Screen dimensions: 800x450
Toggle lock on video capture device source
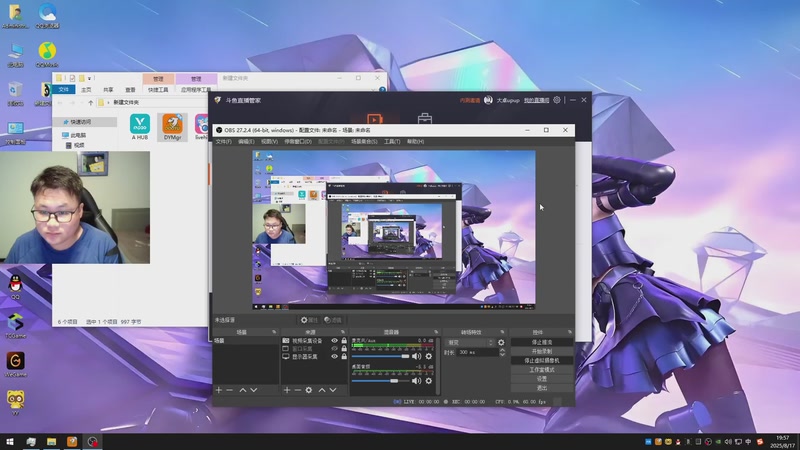[x=344, y=340]
